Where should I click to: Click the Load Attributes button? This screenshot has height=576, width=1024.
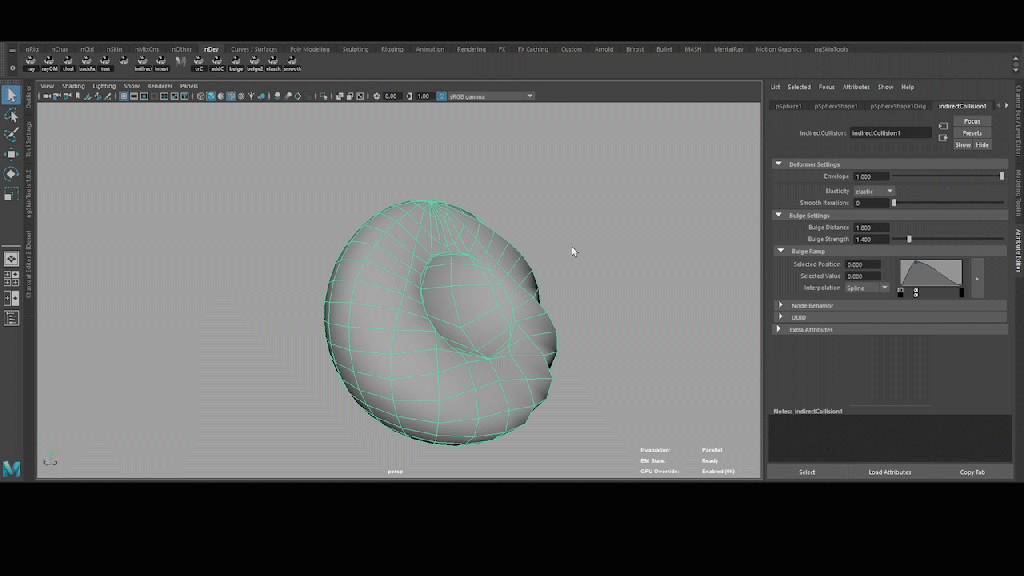pyautogui.click(x=889, y=472)
